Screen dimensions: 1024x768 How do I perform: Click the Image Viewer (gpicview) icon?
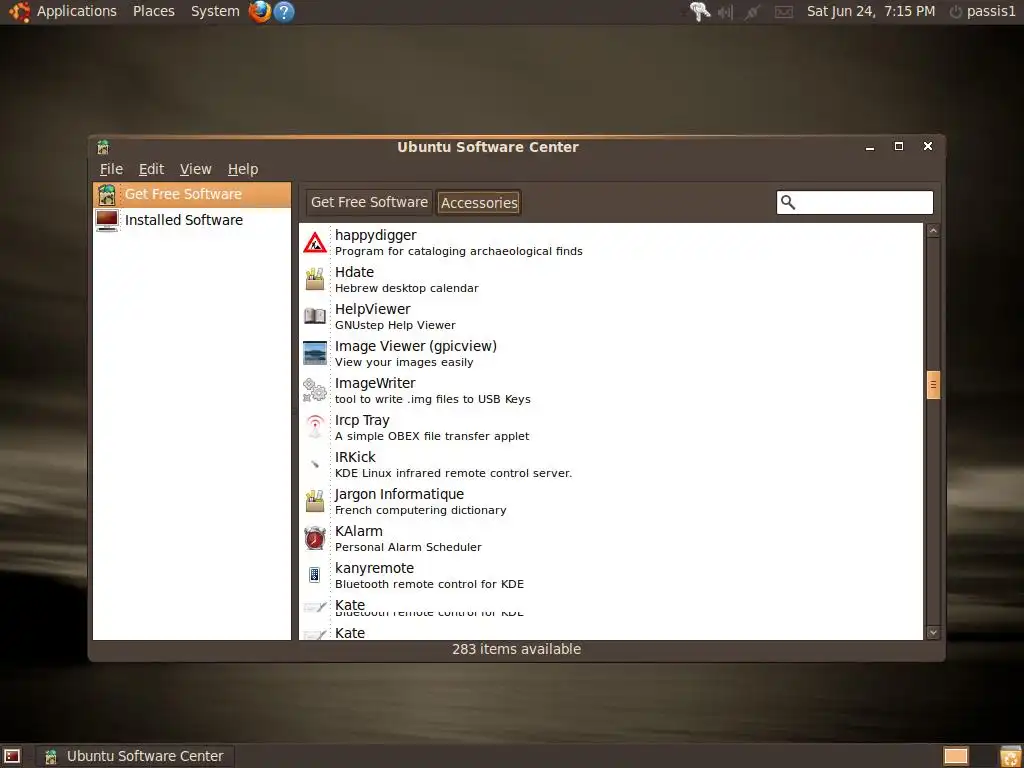pos(315,353)
